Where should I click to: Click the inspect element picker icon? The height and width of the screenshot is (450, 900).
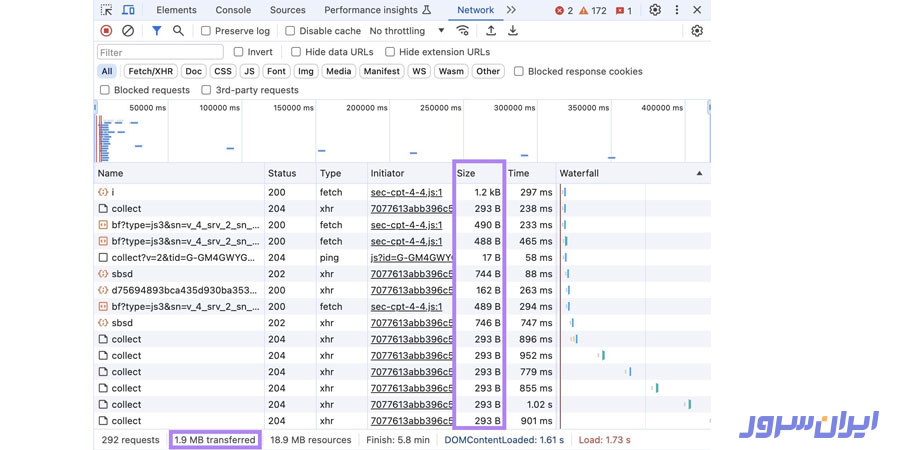pos(107,10)
